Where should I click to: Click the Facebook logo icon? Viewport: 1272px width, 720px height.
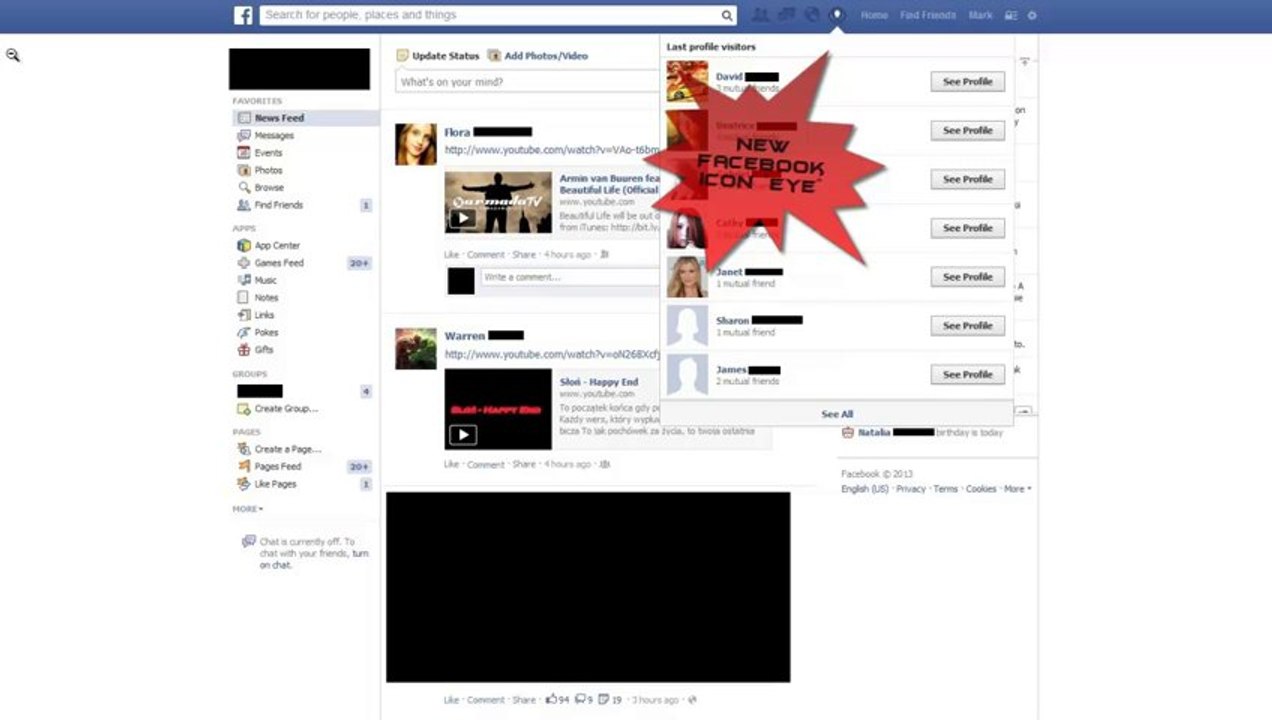click(x=243, y=15)
